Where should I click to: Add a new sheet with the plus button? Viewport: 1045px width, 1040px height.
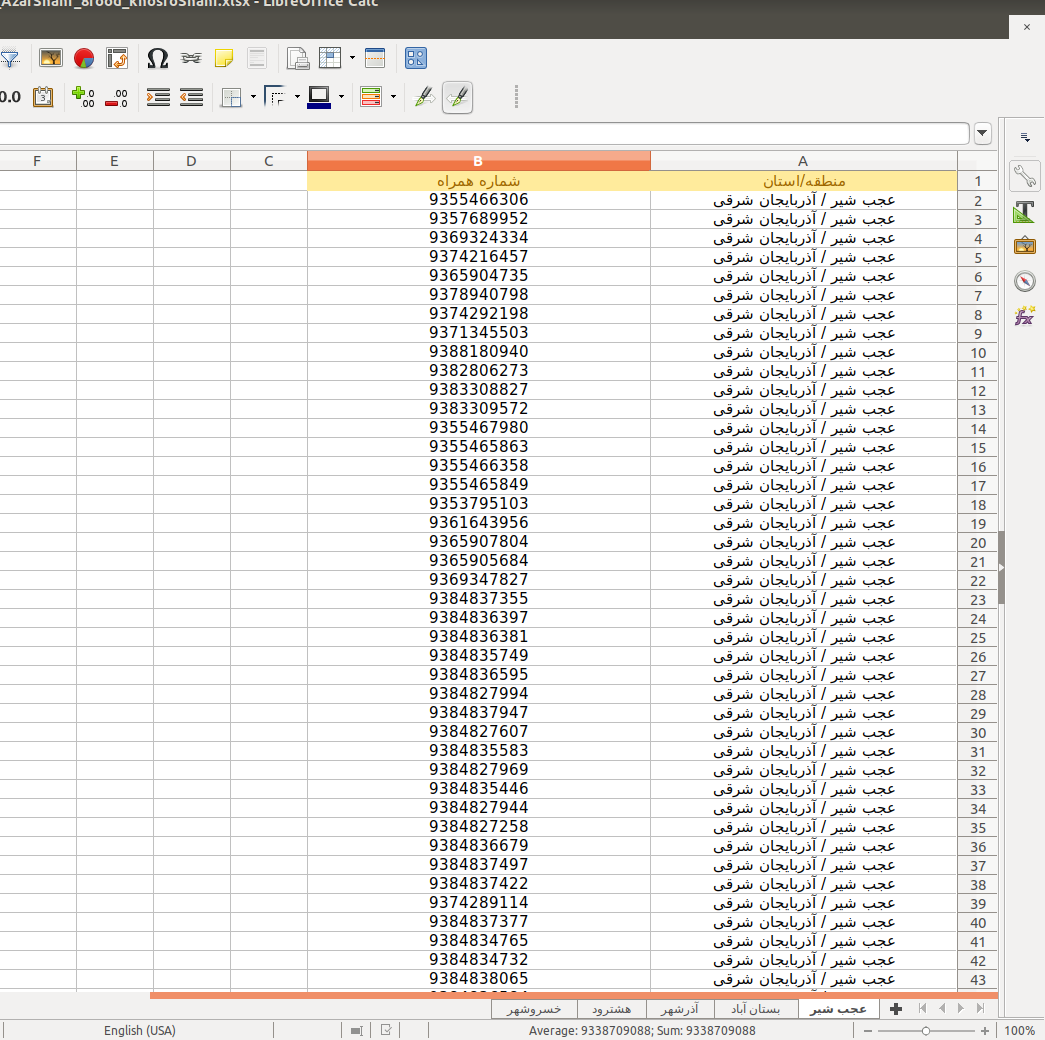tap(896, 1009)
